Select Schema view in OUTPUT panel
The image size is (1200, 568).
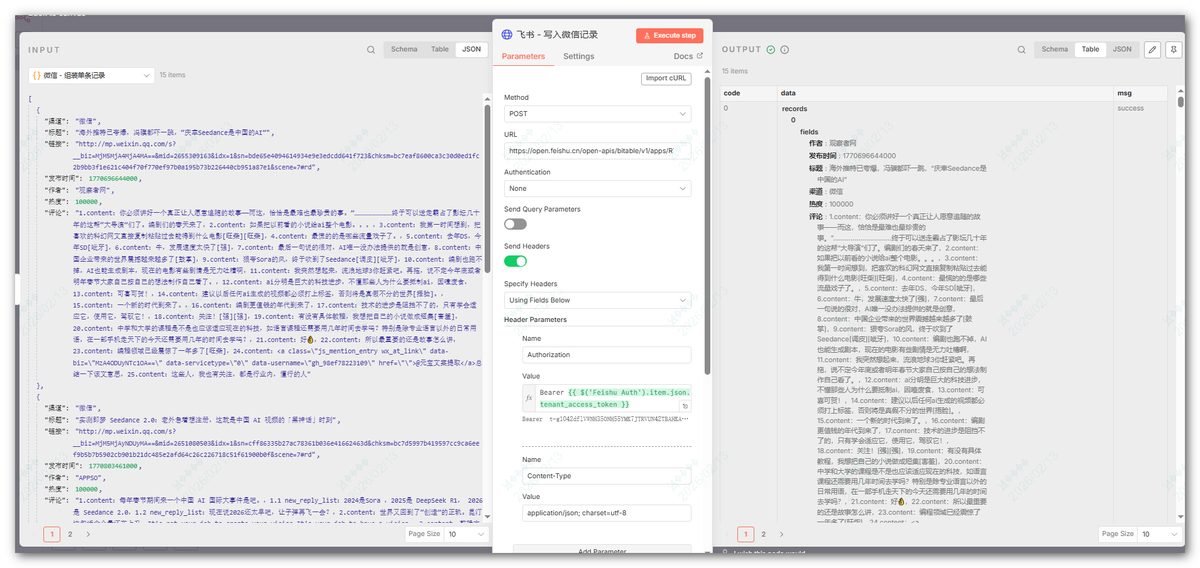tap(1055, 49)
